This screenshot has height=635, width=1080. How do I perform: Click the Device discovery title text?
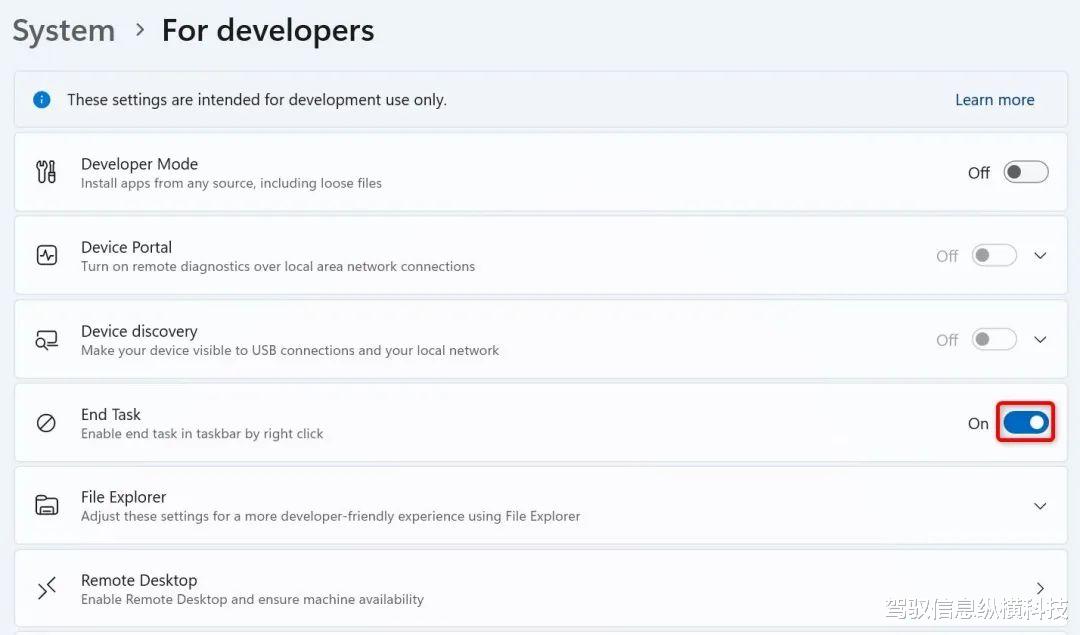coord(139,331)
